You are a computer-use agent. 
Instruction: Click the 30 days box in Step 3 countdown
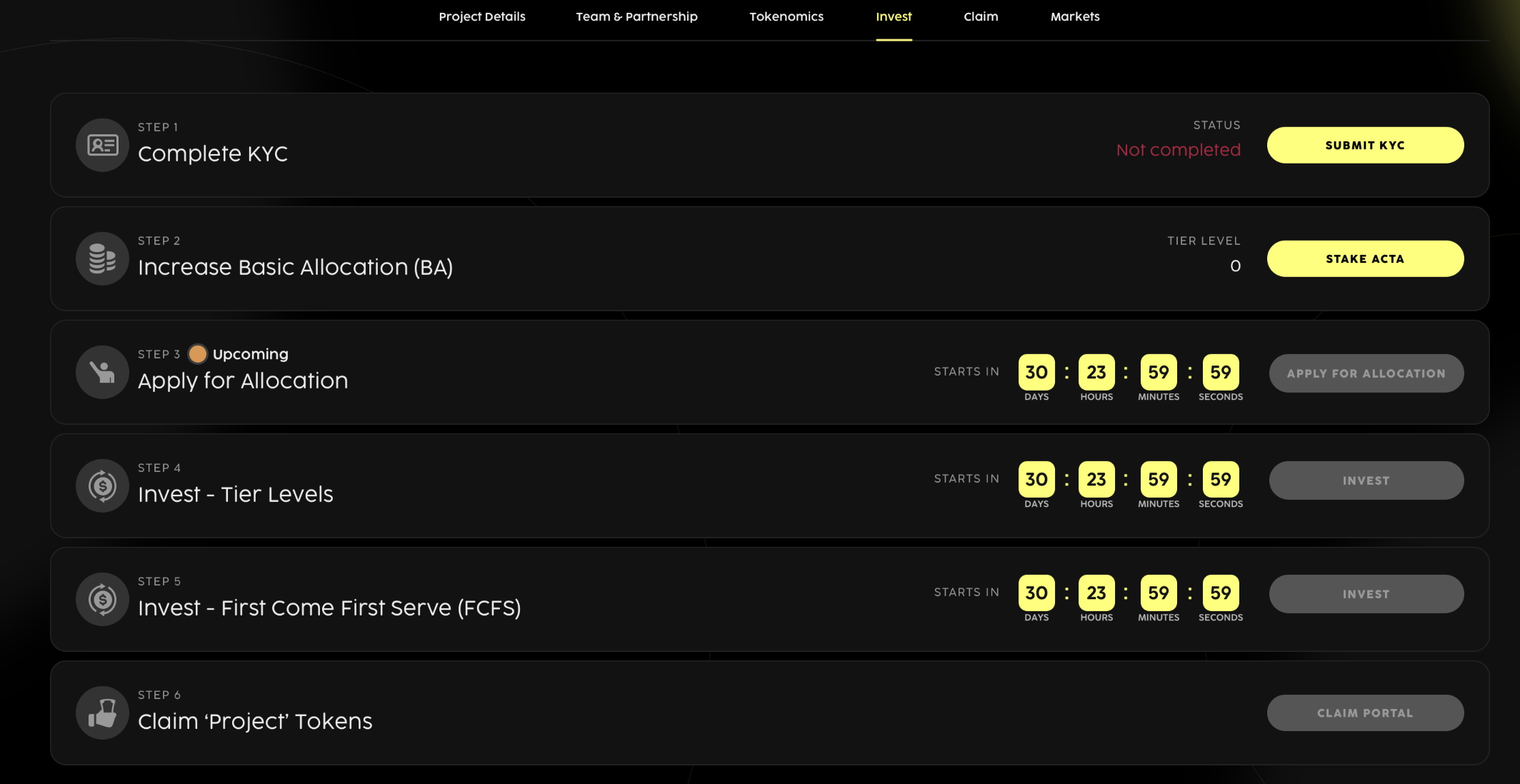(1036, 372)
